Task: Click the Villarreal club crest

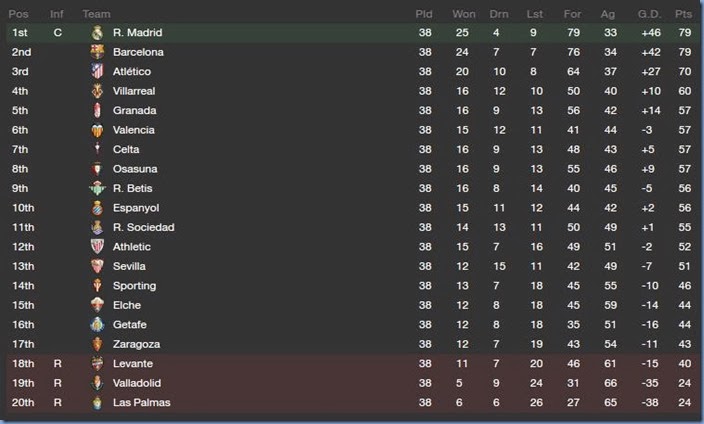Action: click(97, 91)
